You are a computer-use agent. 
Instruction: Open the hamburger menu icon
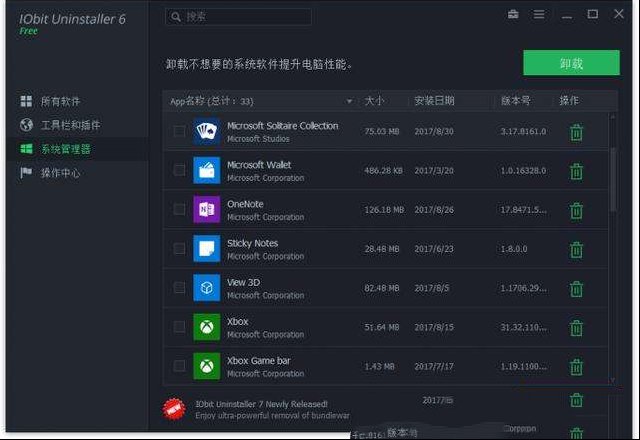tap(539, 15)
